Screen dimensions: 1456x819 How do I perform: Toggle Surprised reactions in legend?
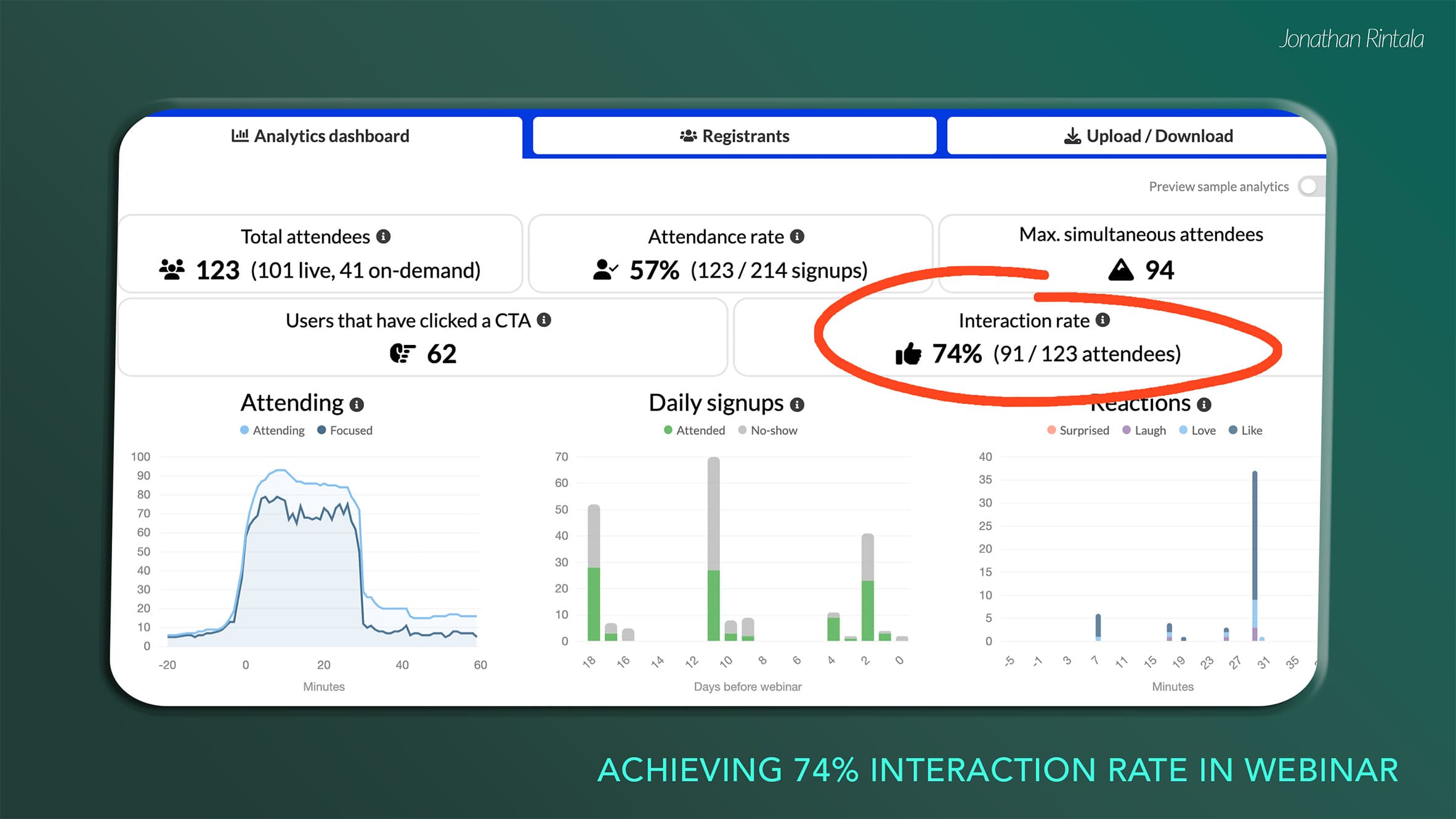point(1078,430)
